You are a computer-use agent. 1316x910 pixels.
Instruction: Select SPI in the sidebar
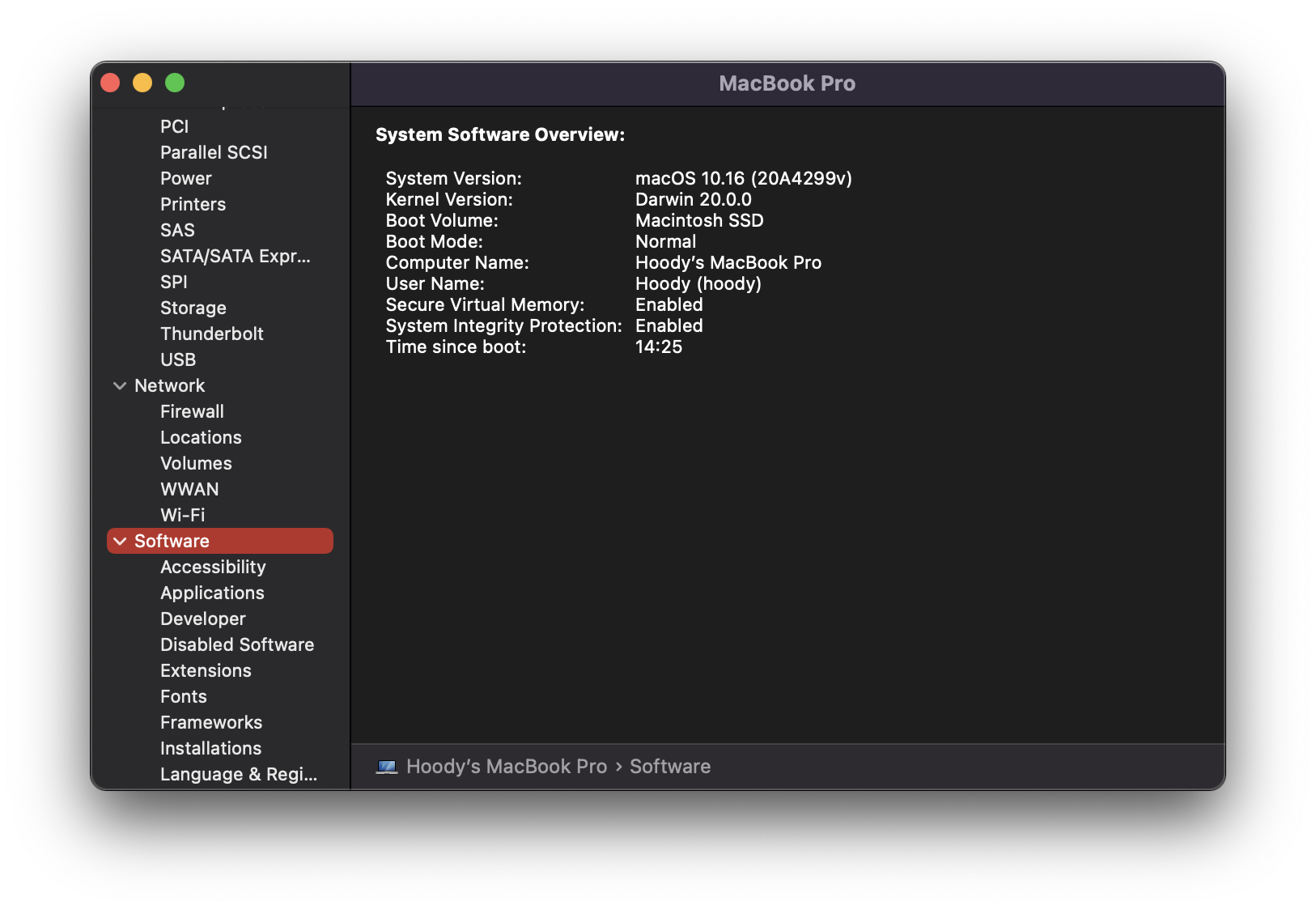coord(173,282)
